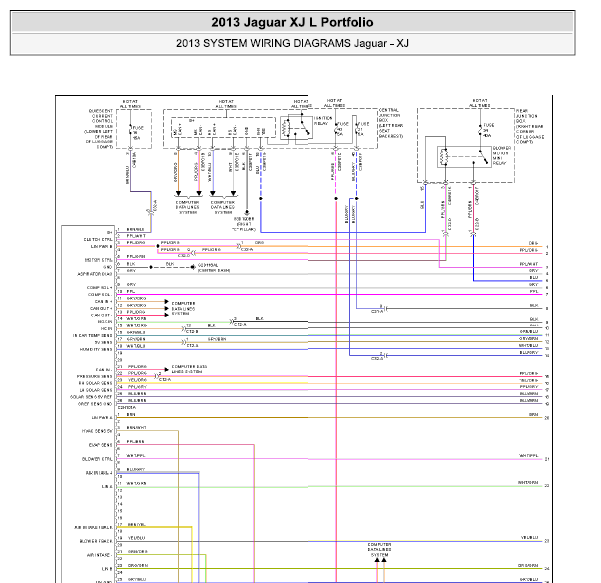601x583 pixels.
Task: Click the 'MOTOR CTRL' pin label
Action: coord(99,260)
